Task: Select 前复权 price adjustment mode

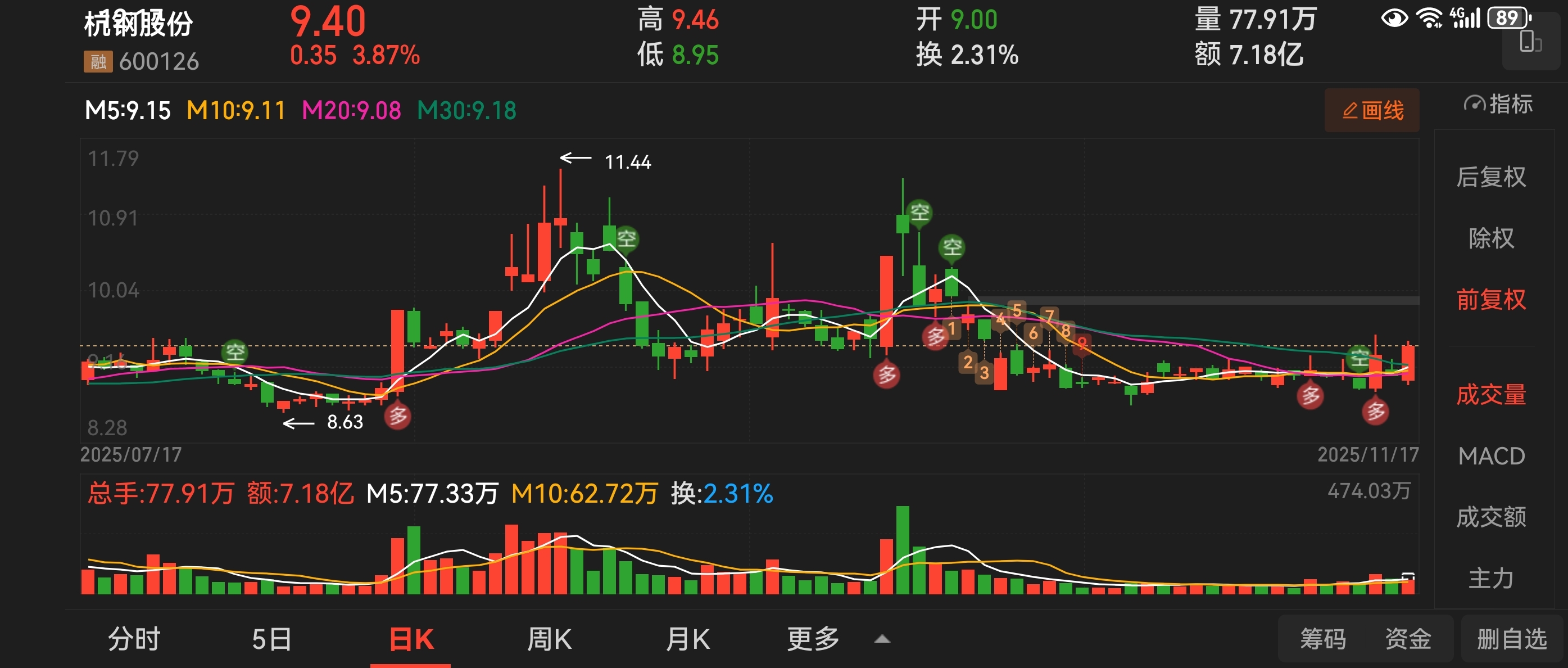Action: pos(1490,300)
